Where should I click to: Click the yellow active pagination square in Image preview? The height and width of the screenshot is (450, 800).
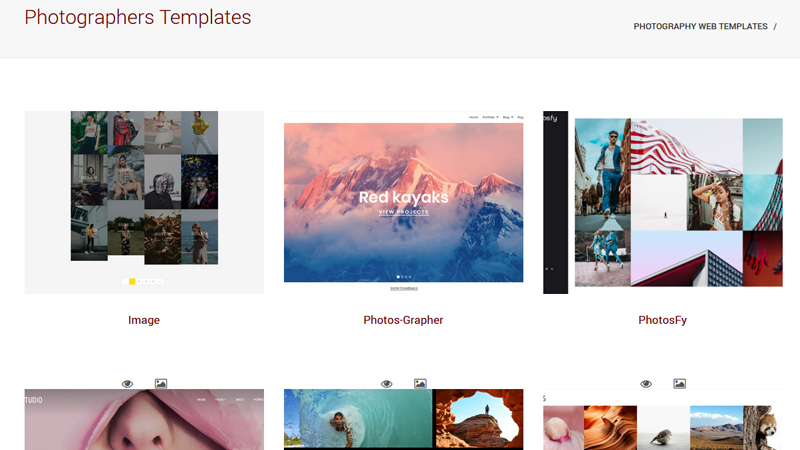click(x=132, y=282)
